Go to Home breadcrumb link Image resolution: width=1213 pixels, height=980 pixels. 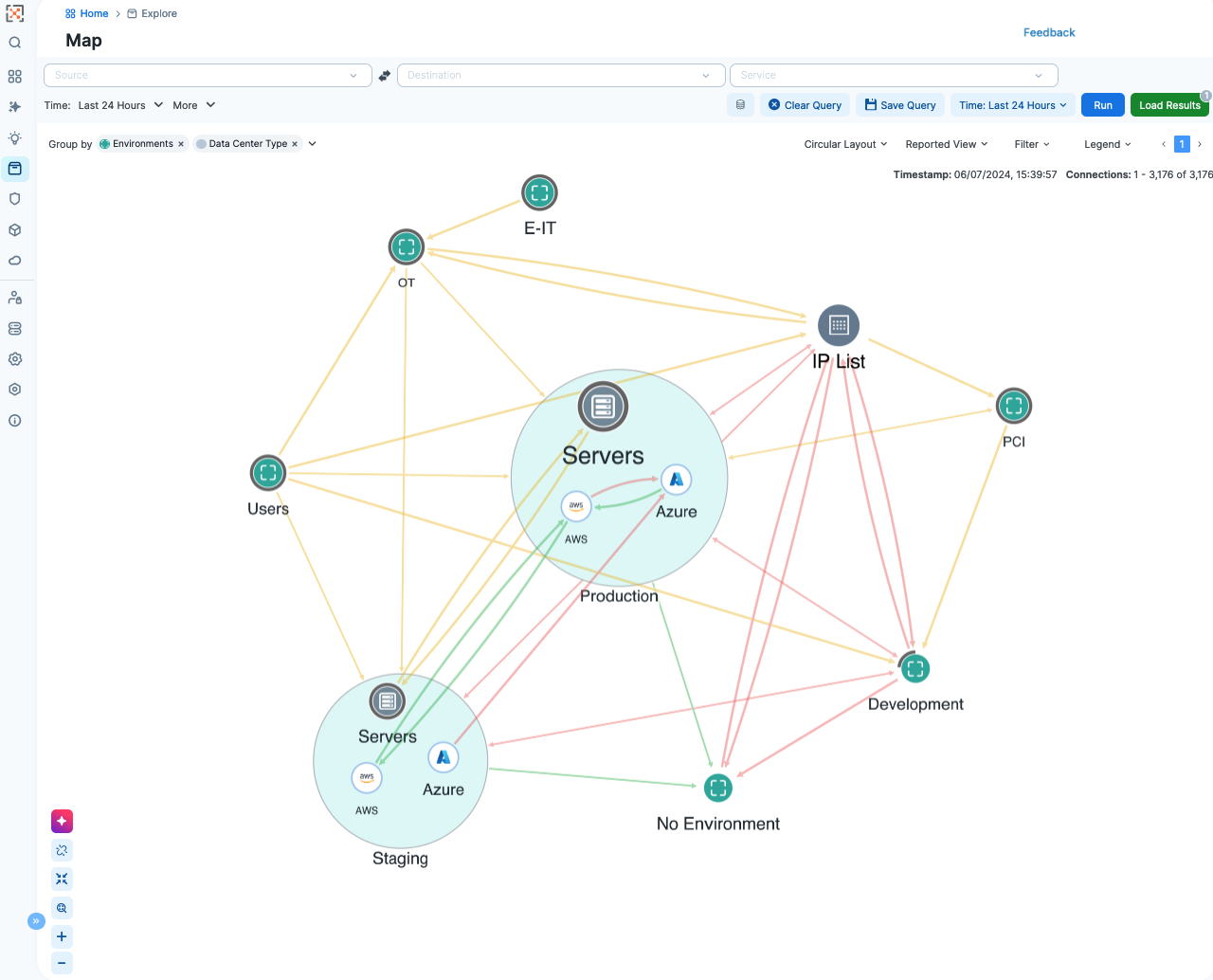point(94,13)
